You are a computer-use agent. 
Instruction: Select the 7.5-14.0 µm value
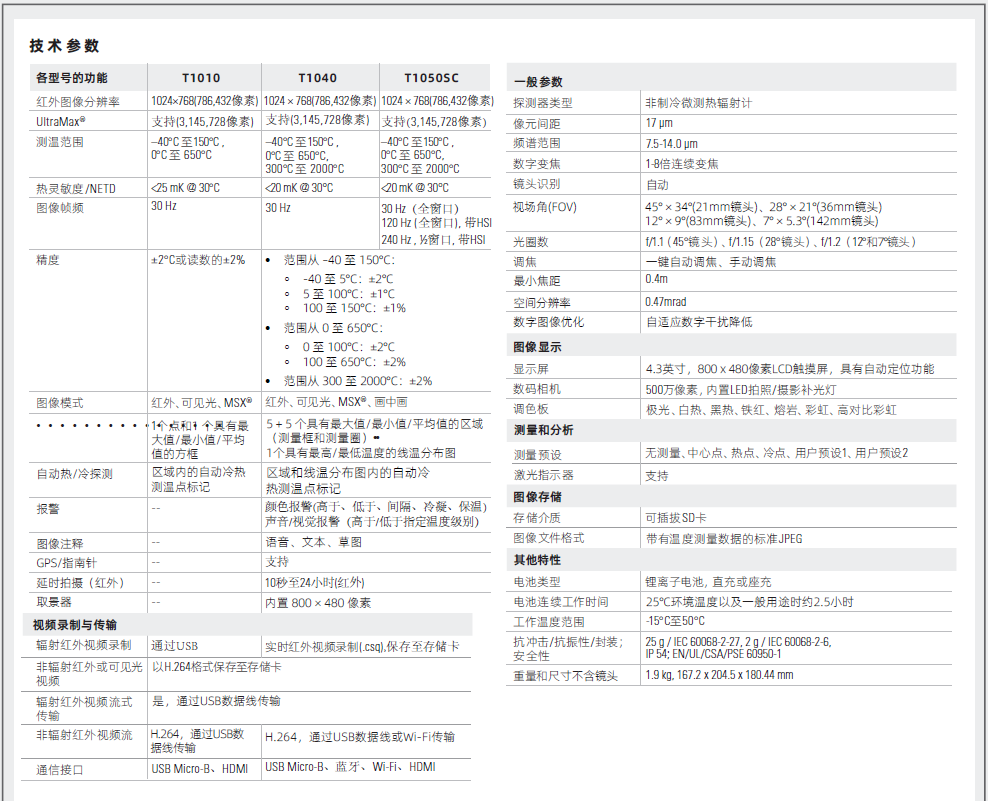coord(671,144)
